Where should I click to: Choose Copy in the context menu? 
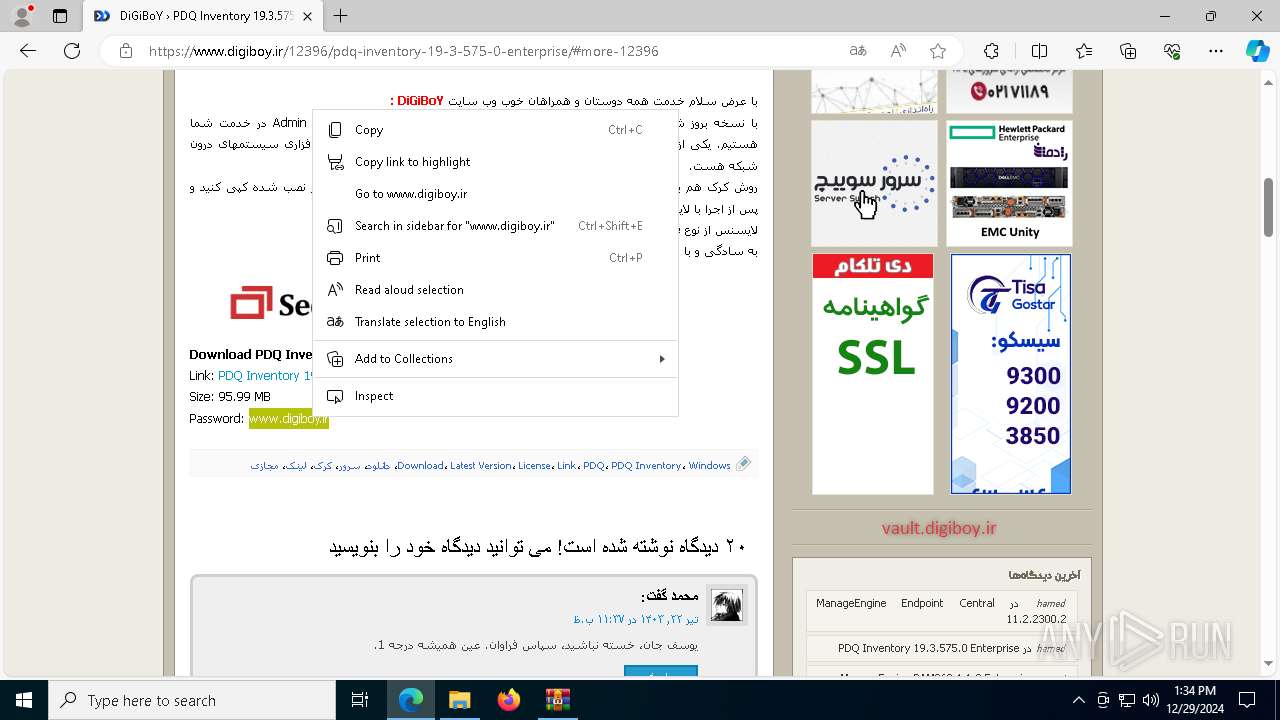pyautogui.click(x=495, y=130)
